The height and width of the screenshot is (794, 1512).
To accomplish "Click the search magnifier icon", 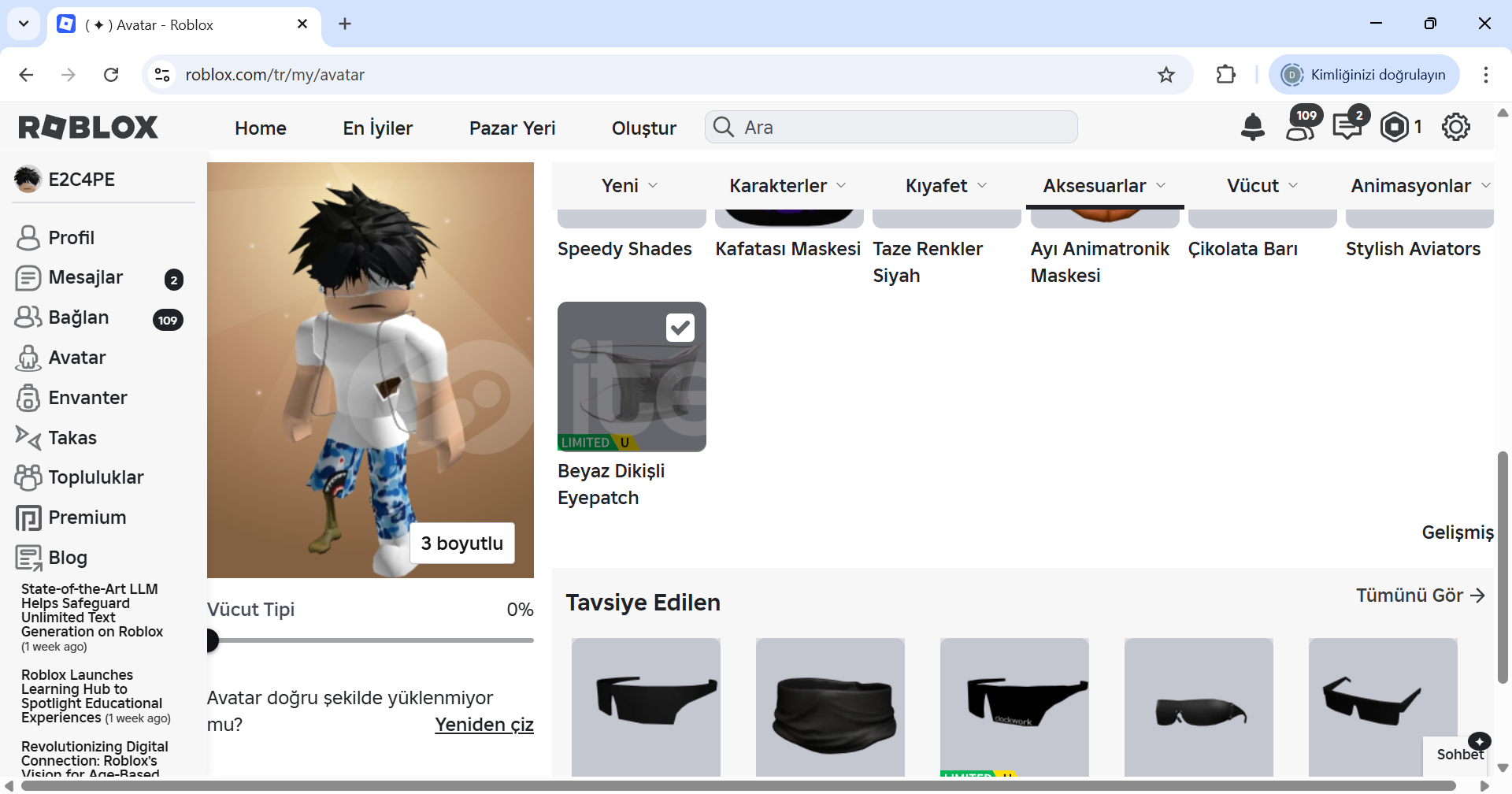I will [x=724, y=127].
